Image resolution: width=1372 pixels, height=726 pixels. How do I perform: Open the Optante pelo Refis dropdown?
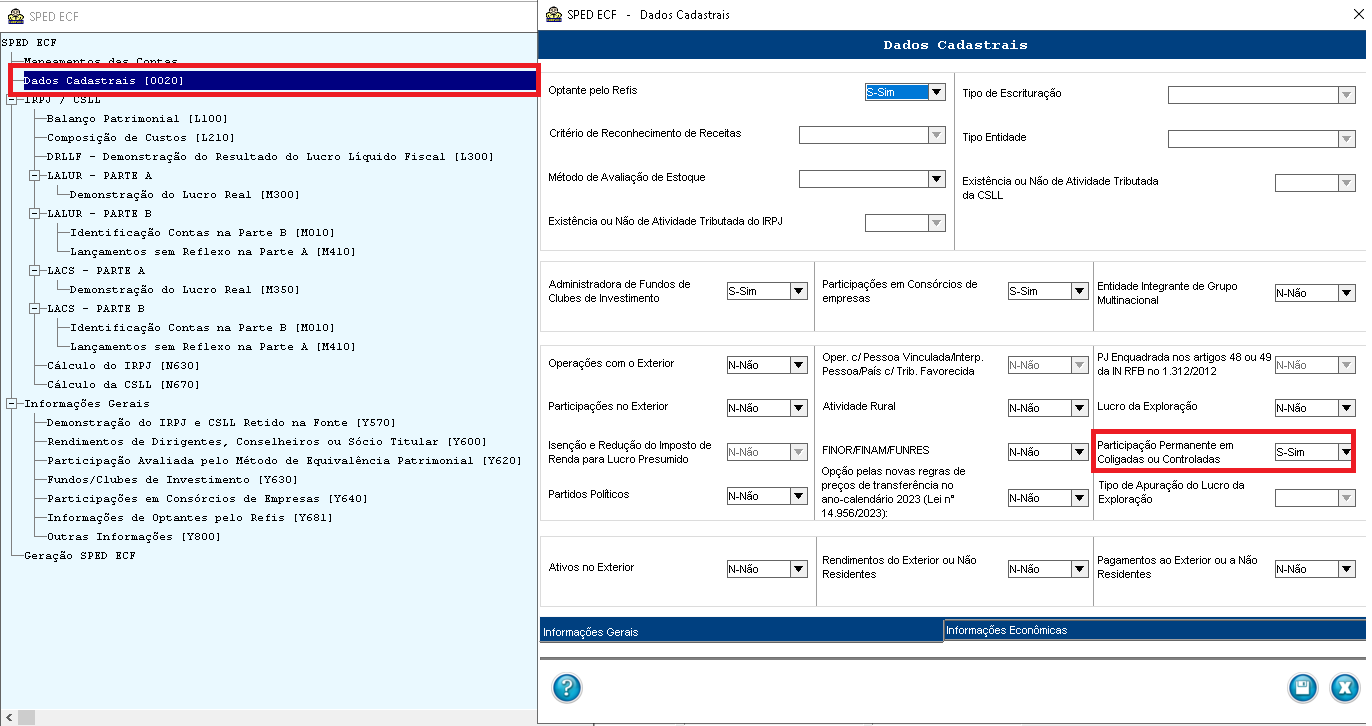pos(937,92)
